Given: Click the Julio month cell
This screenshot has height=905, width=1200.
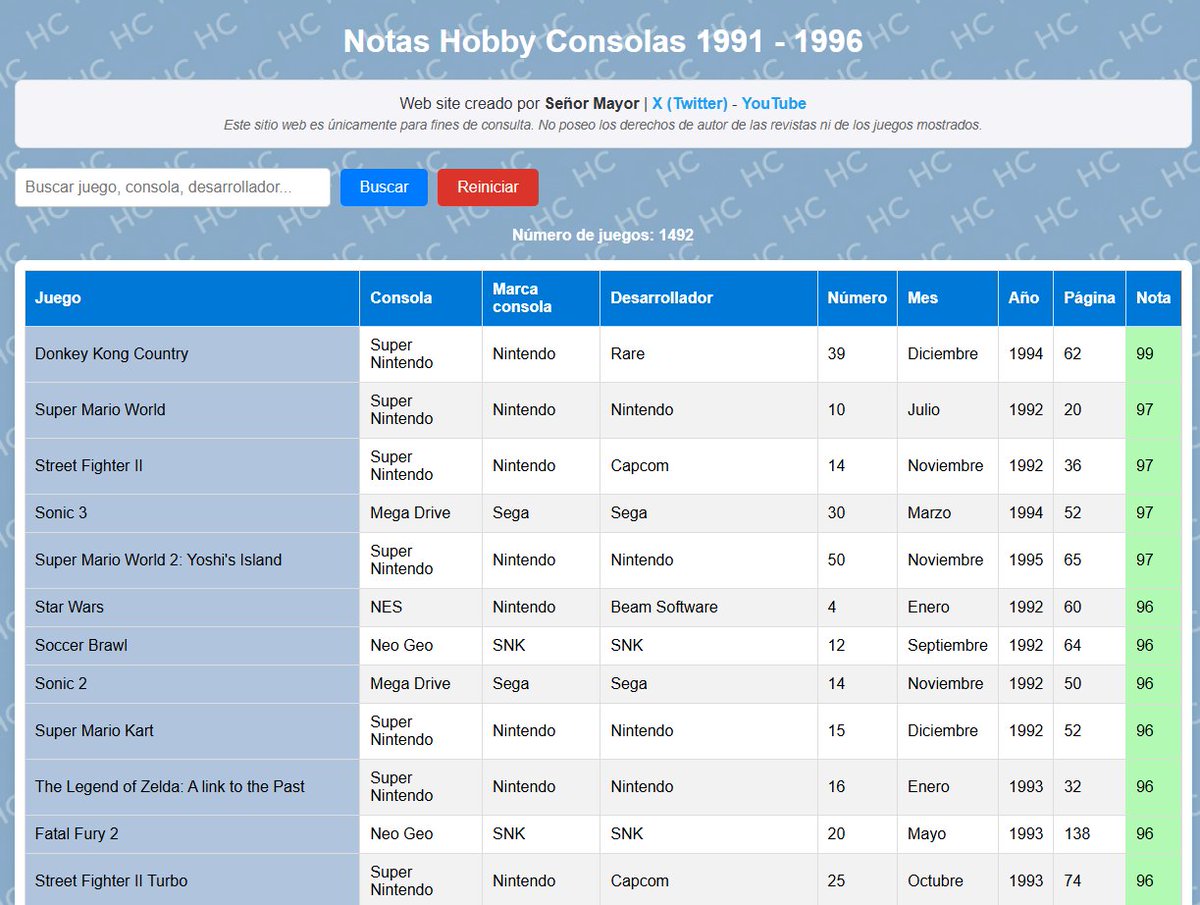Looking at the screenshot, I should click(948, 410).
